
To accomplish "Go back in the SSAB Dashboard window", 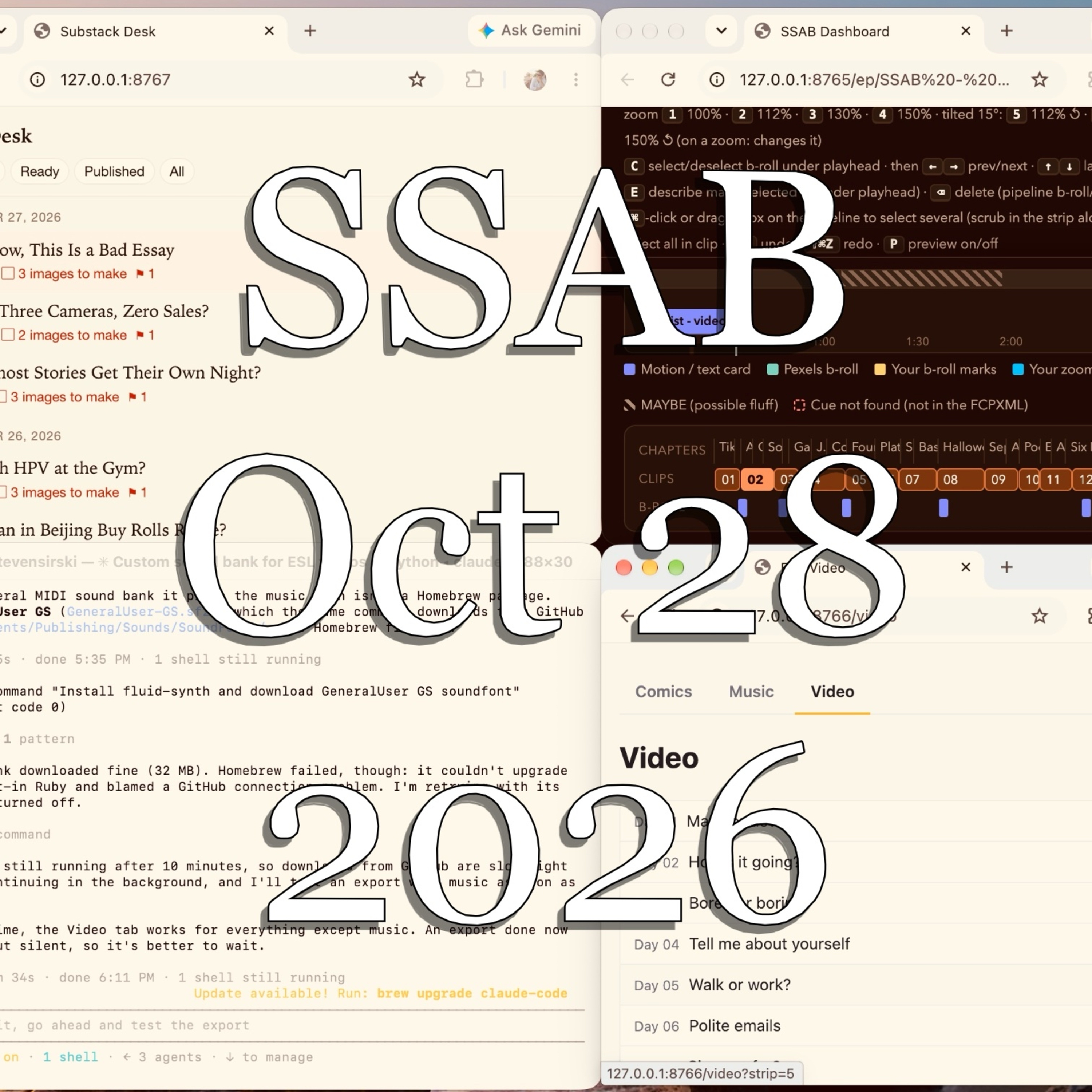I will point(628,80).
